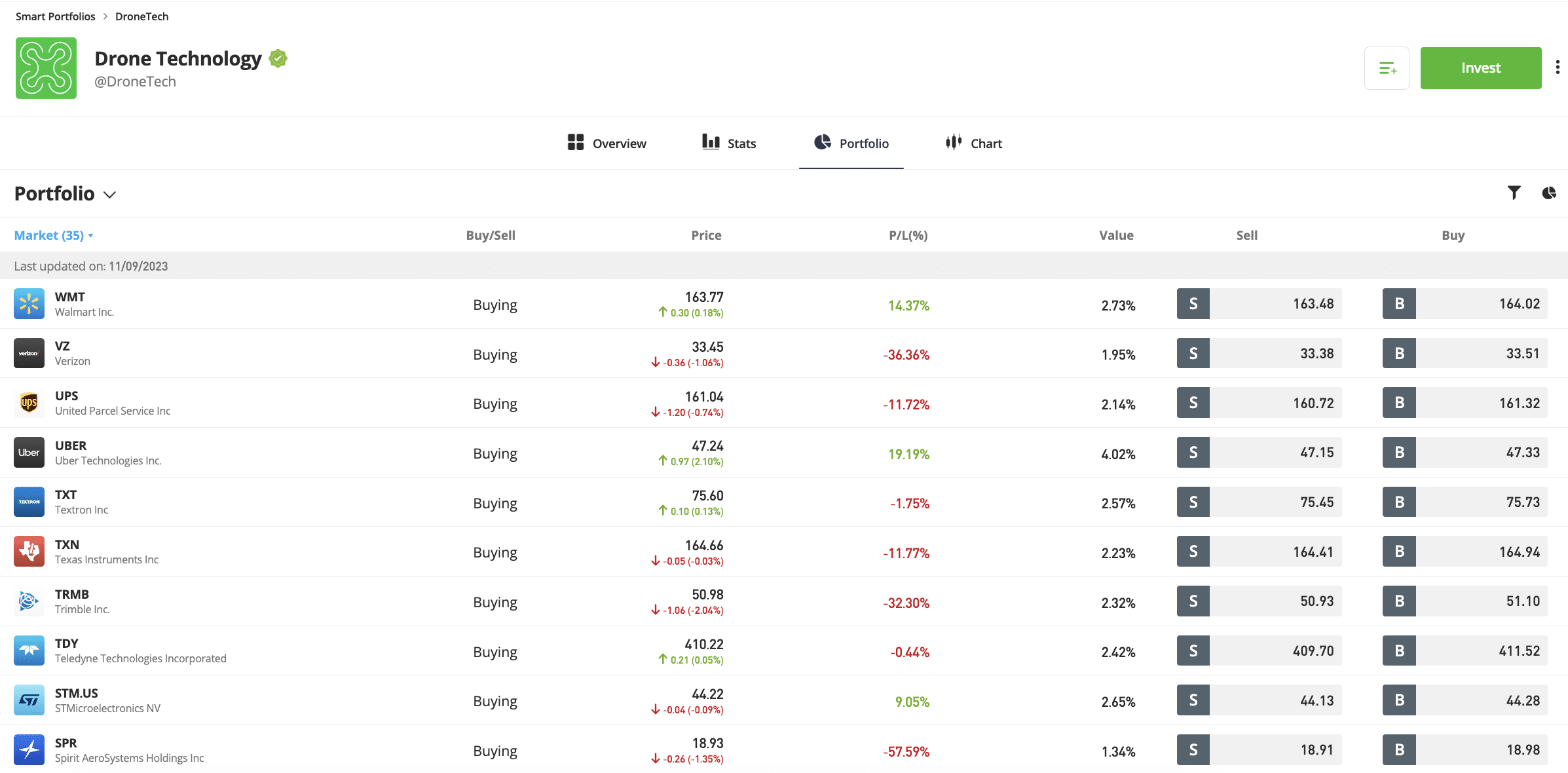Open the three-dot more options menu
The width and height of the screenshot is (1568, 773).
point(1558,67)
